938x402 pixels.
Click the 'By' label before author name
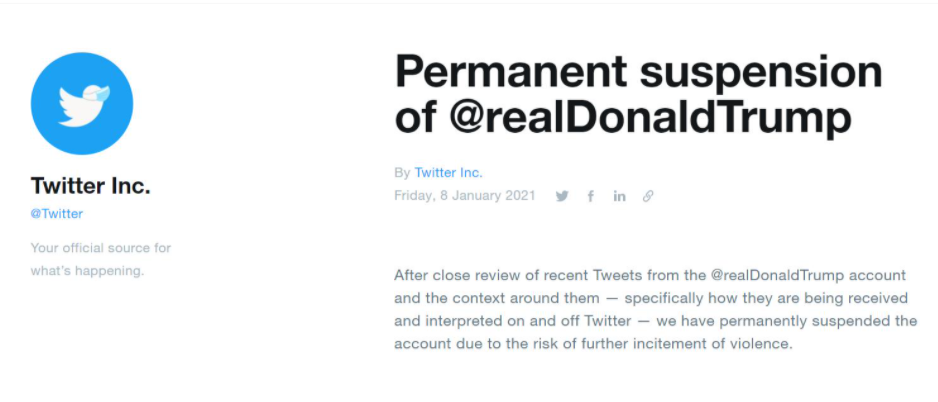pos(402,173)
